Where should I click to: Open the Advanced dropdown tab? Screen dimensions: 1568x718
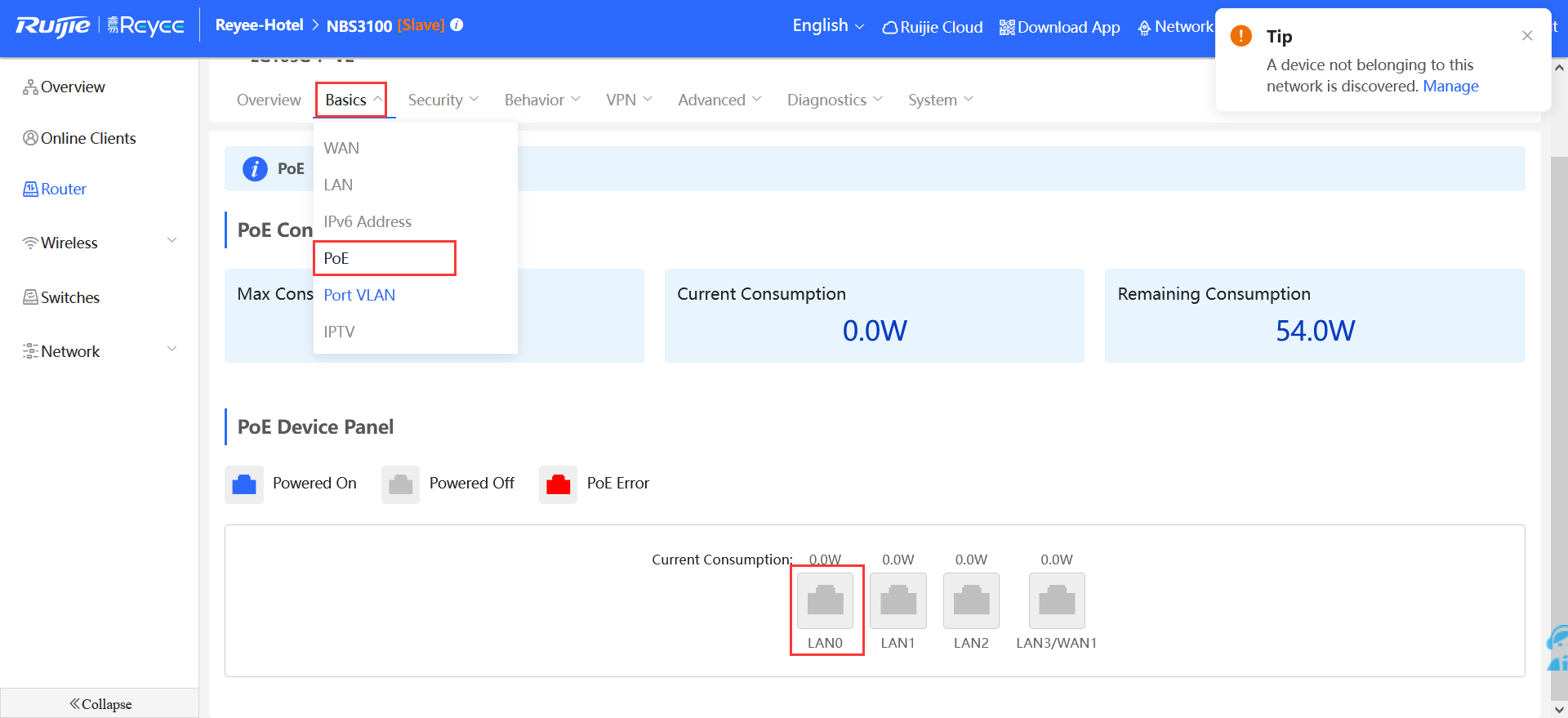719,100
